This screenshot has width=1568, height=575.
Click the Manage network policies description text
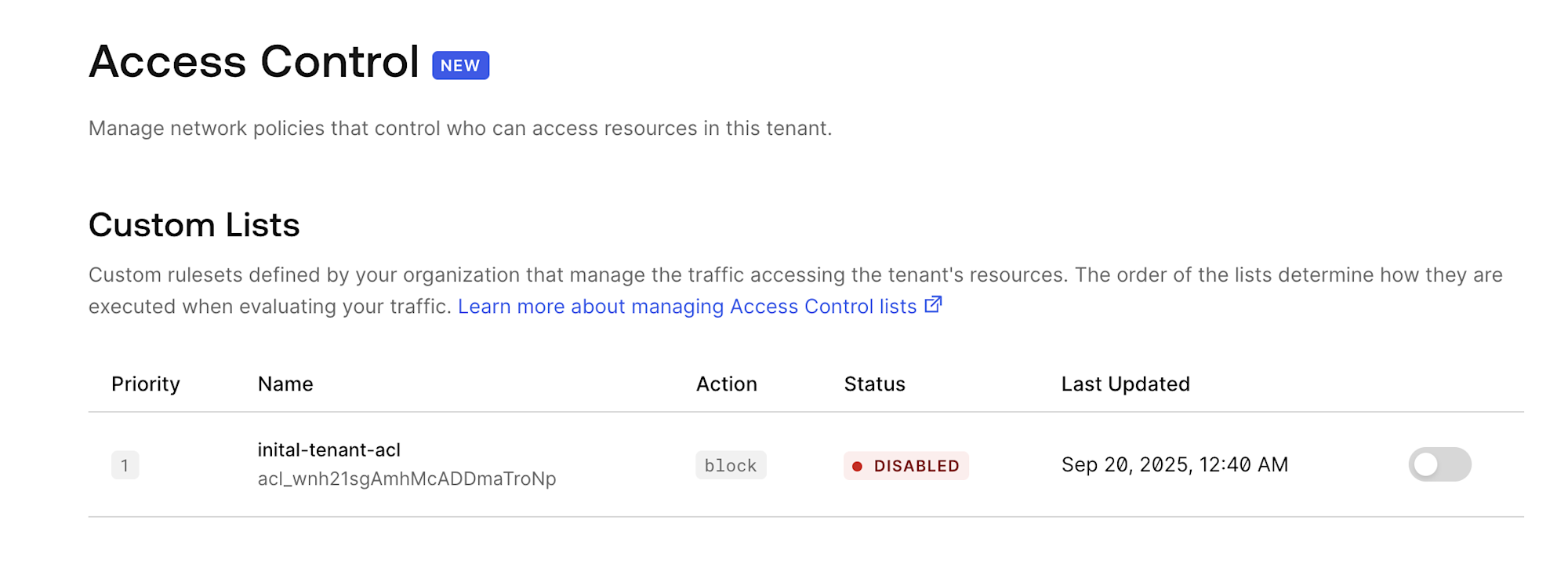click(460, 128)
